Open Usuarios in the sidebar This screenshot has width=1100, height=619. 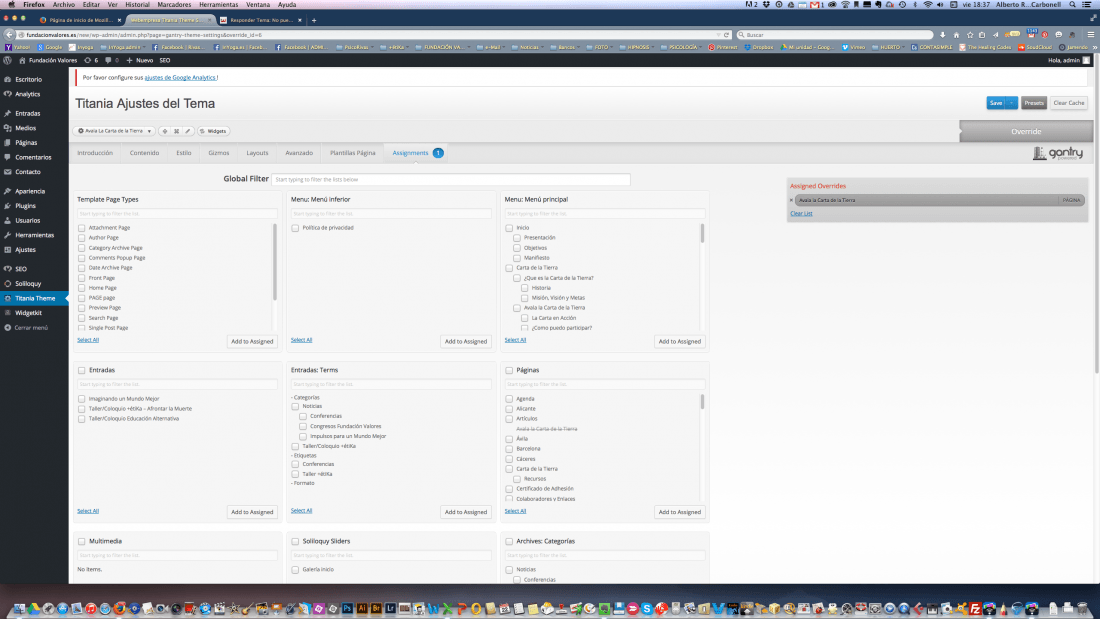[x=27, y=220]
